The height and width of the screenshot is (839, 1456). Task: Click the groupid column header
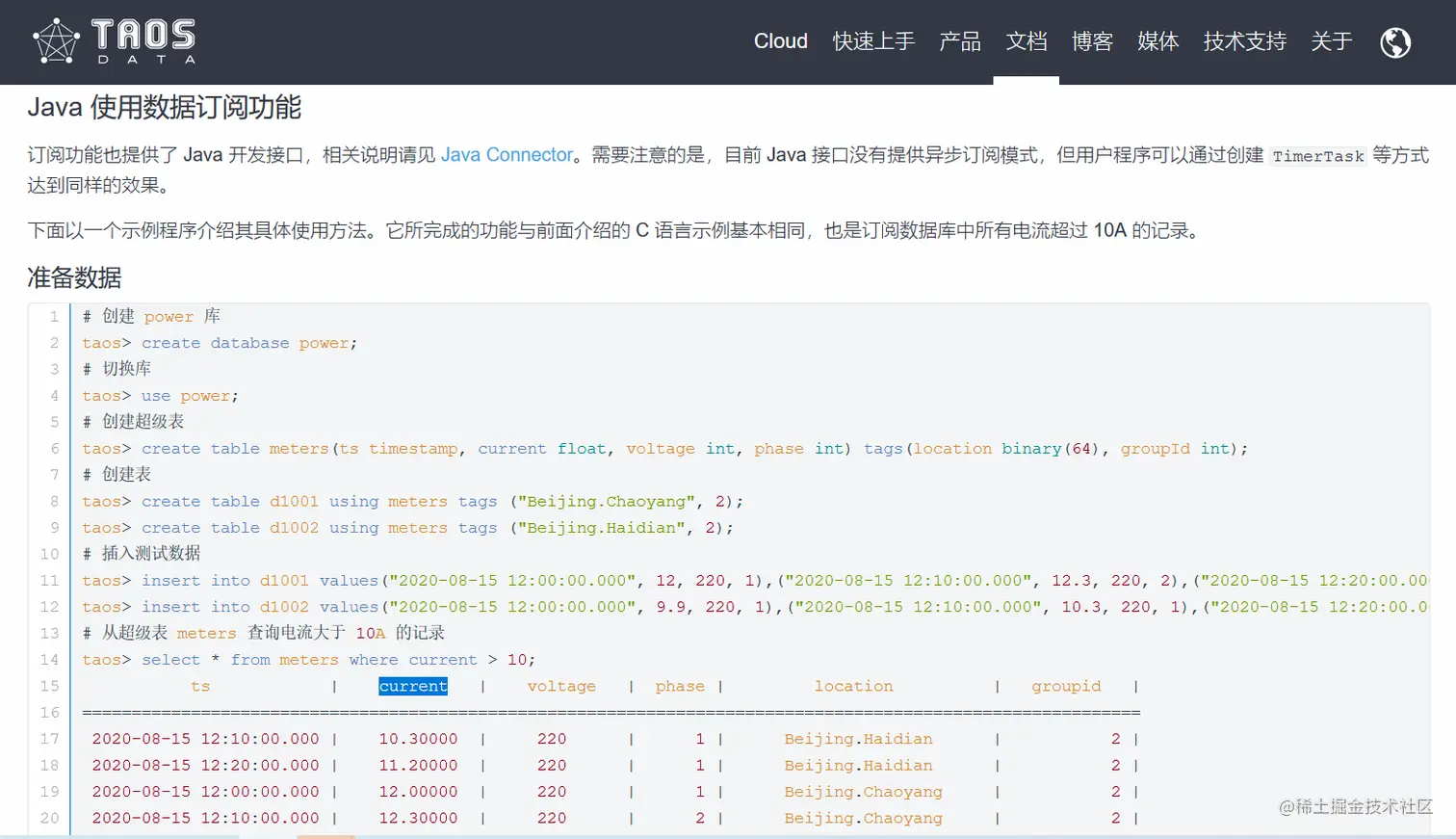coord(1066,686)
